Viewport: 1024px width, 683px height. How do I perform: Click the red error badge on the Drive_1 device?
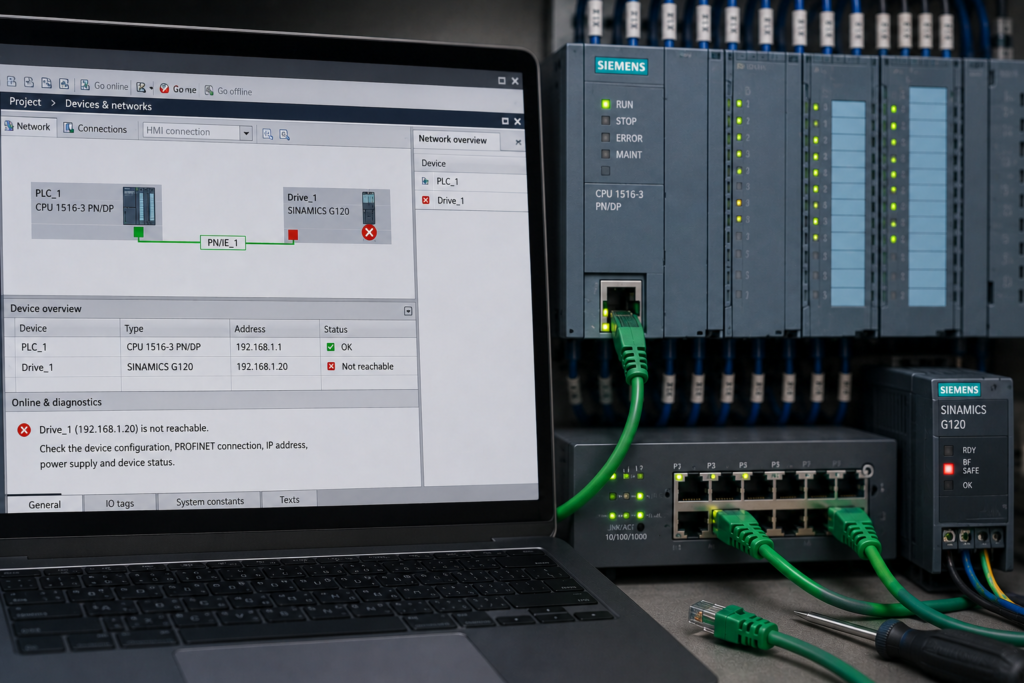370,232
